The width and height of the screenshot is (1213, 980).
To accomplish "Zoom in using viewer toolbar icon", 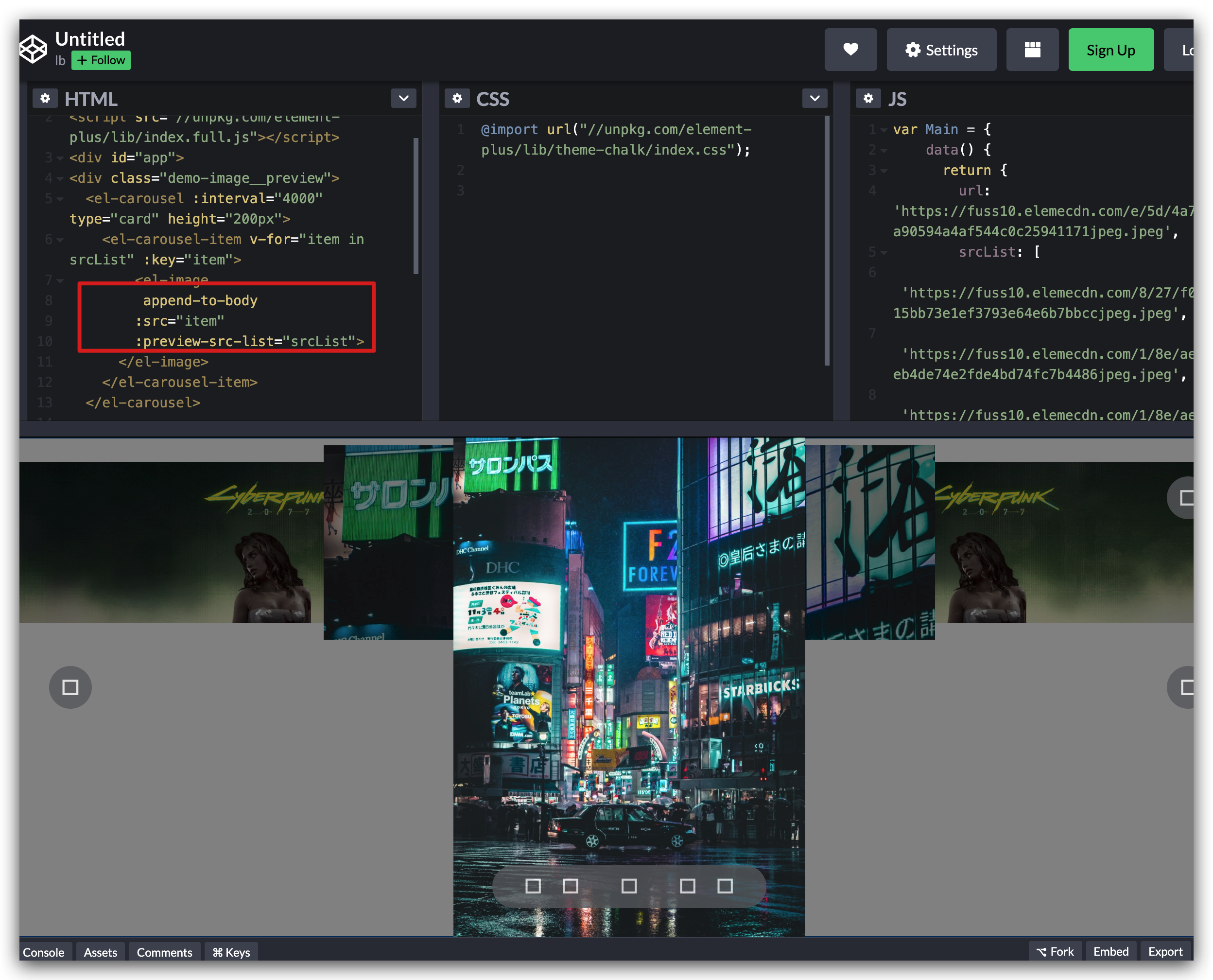I will pos(571,886).
